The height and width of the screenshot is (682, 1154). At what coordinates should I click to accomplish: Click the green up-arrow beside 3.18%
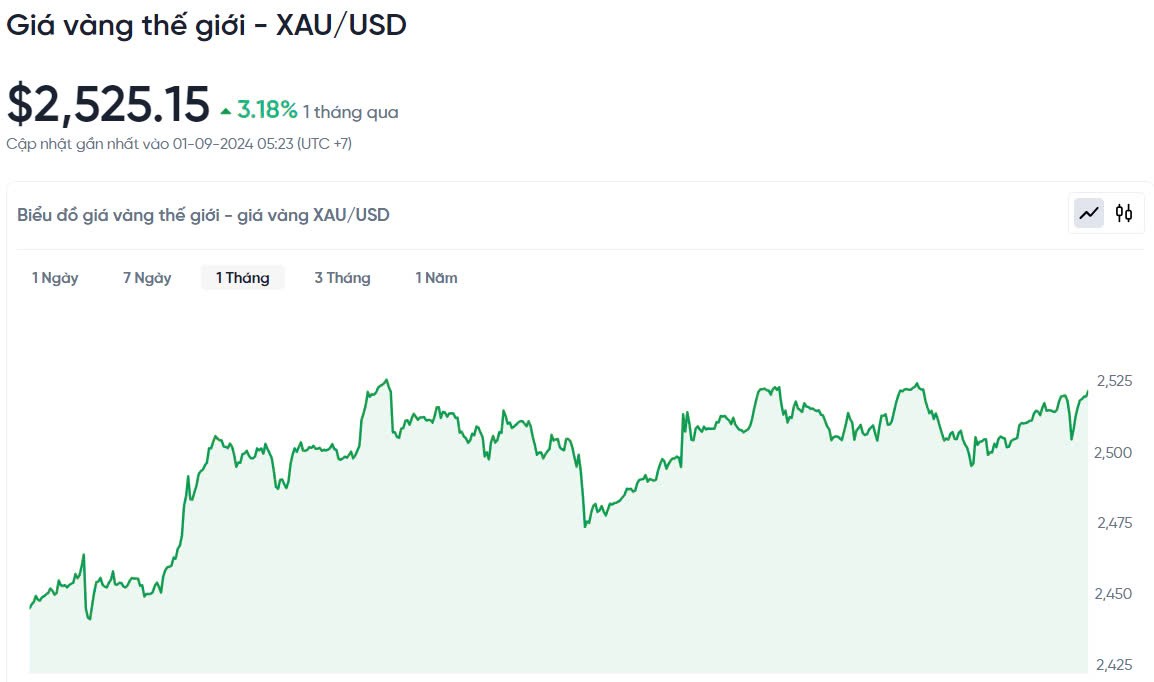(x=226, y=111)
